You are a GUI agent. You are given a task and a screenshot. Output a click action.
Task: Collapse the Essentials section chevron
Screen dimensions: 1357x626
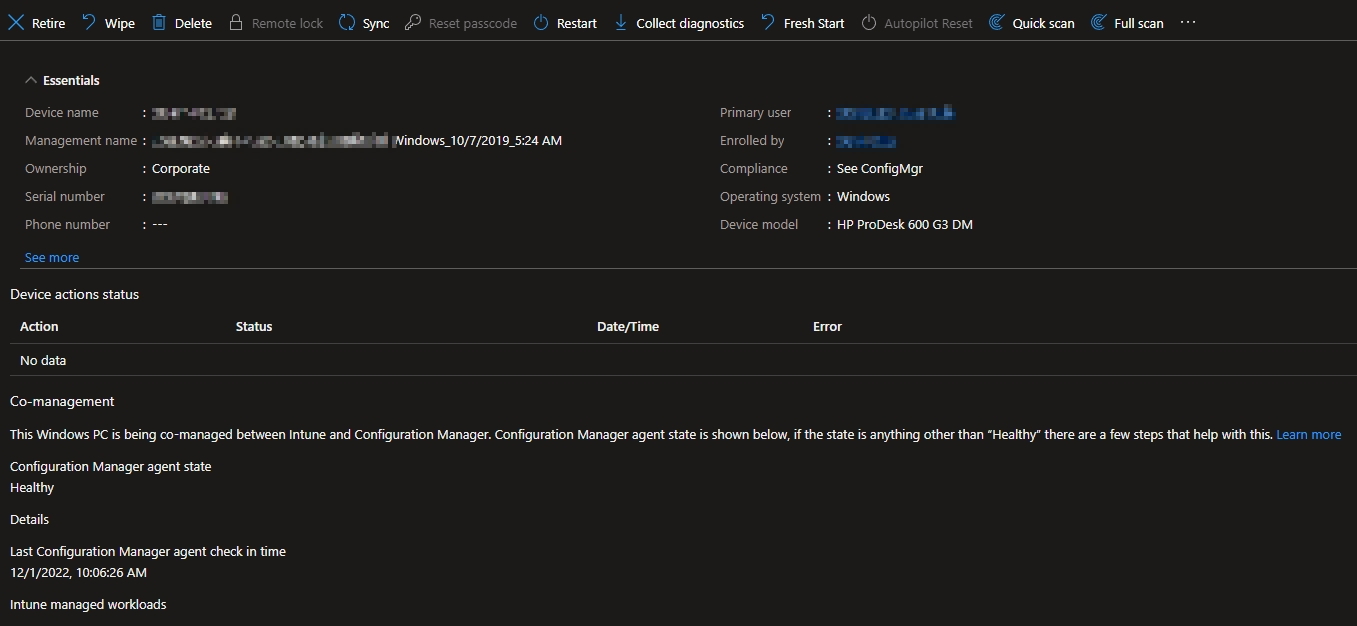[x=31, y=80]
